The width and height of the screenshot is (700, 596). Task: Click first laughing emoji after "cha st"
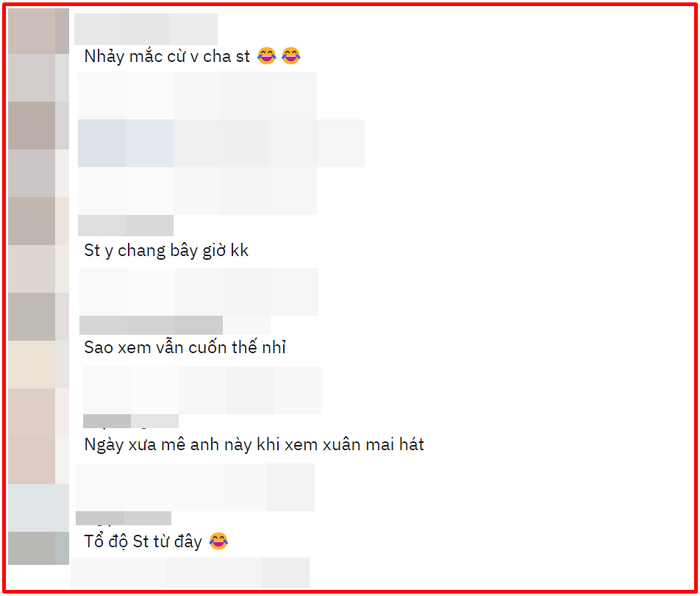(267, 56)
